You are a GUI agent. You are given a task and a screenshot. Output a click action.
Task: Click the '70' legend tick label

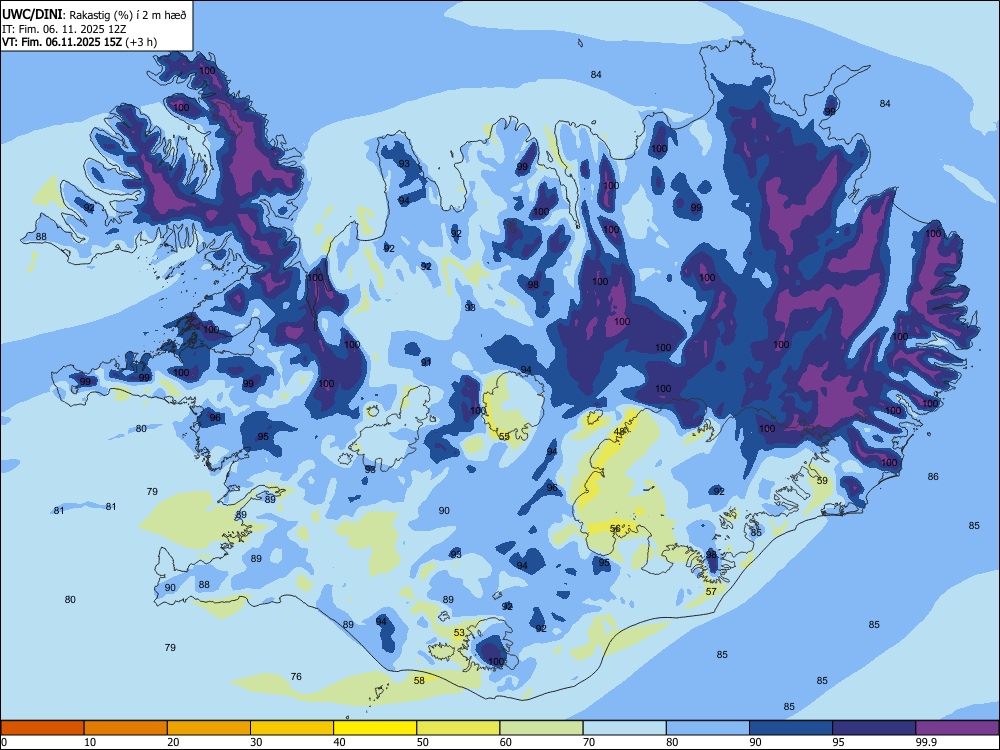click(589, 742)
